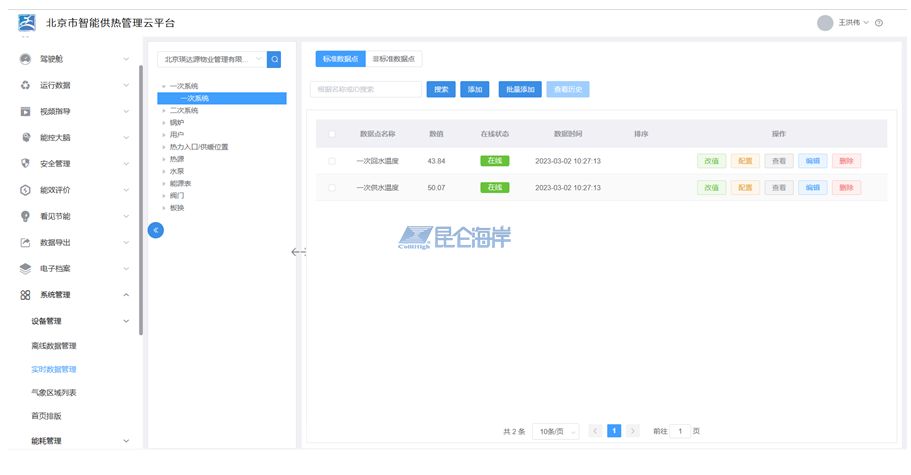Expand the 二次系统 tree node
The width and height of the screenshot is (911, 475).
[164, 110]
